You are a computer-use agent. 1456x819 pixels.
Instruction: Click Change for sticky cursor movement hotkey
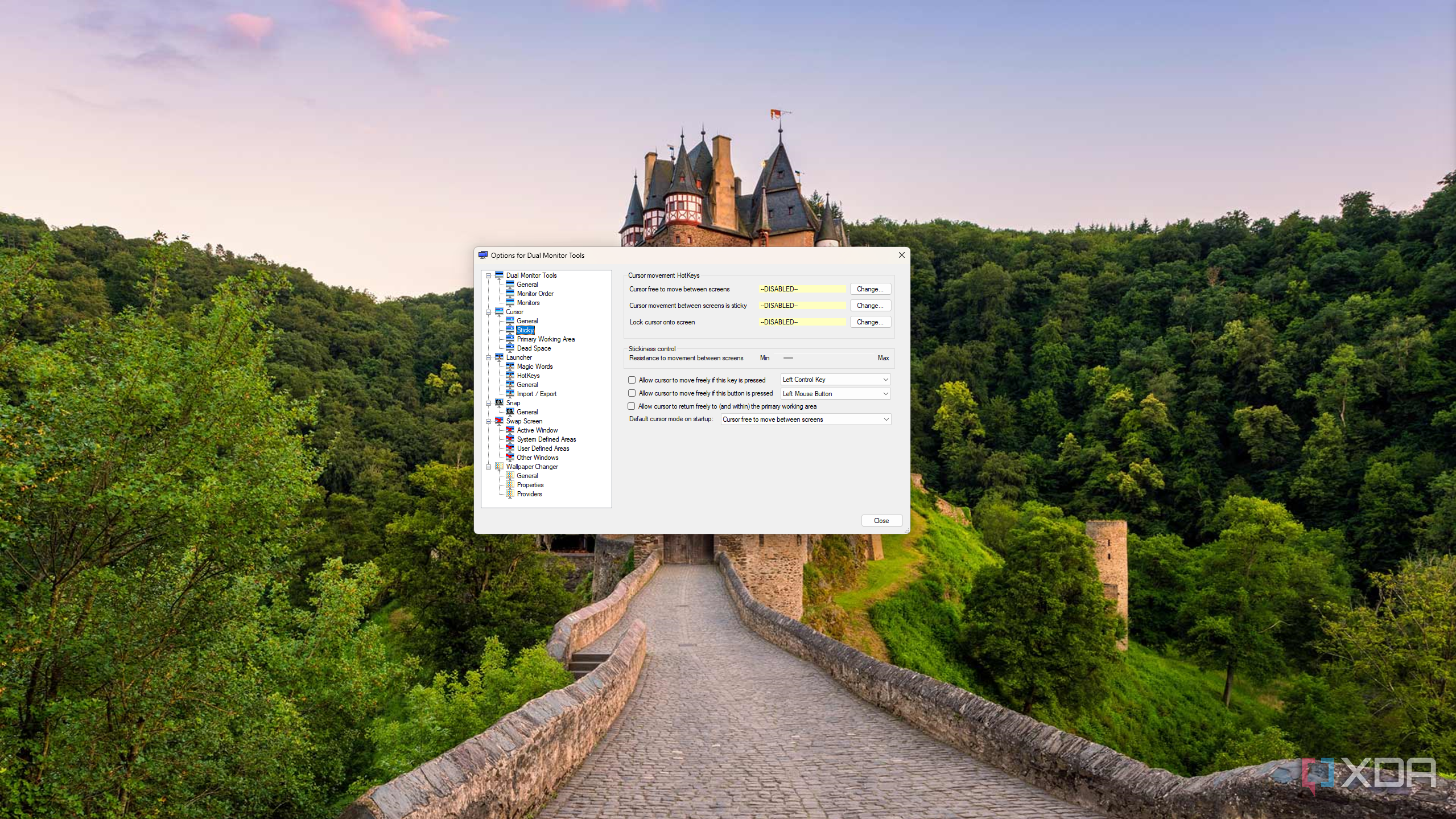point(870,306)
